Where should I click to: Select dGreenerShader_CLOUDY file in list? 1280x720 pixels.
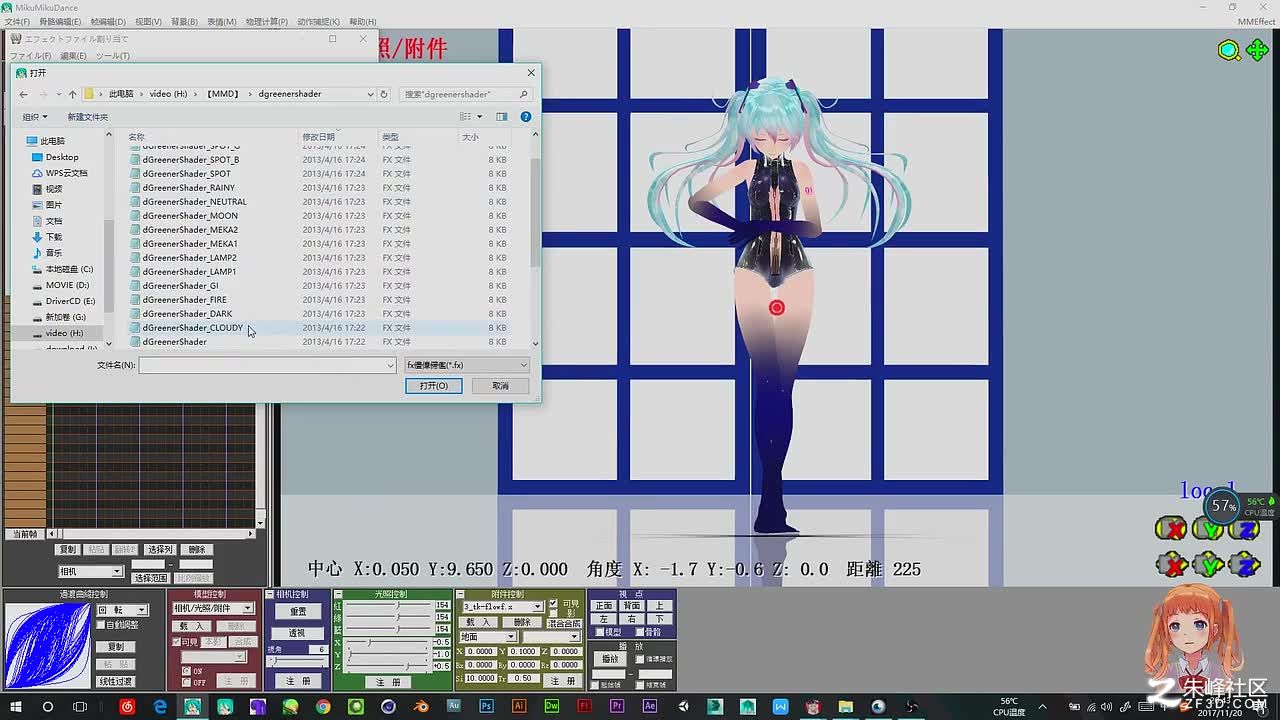(193, 328)
